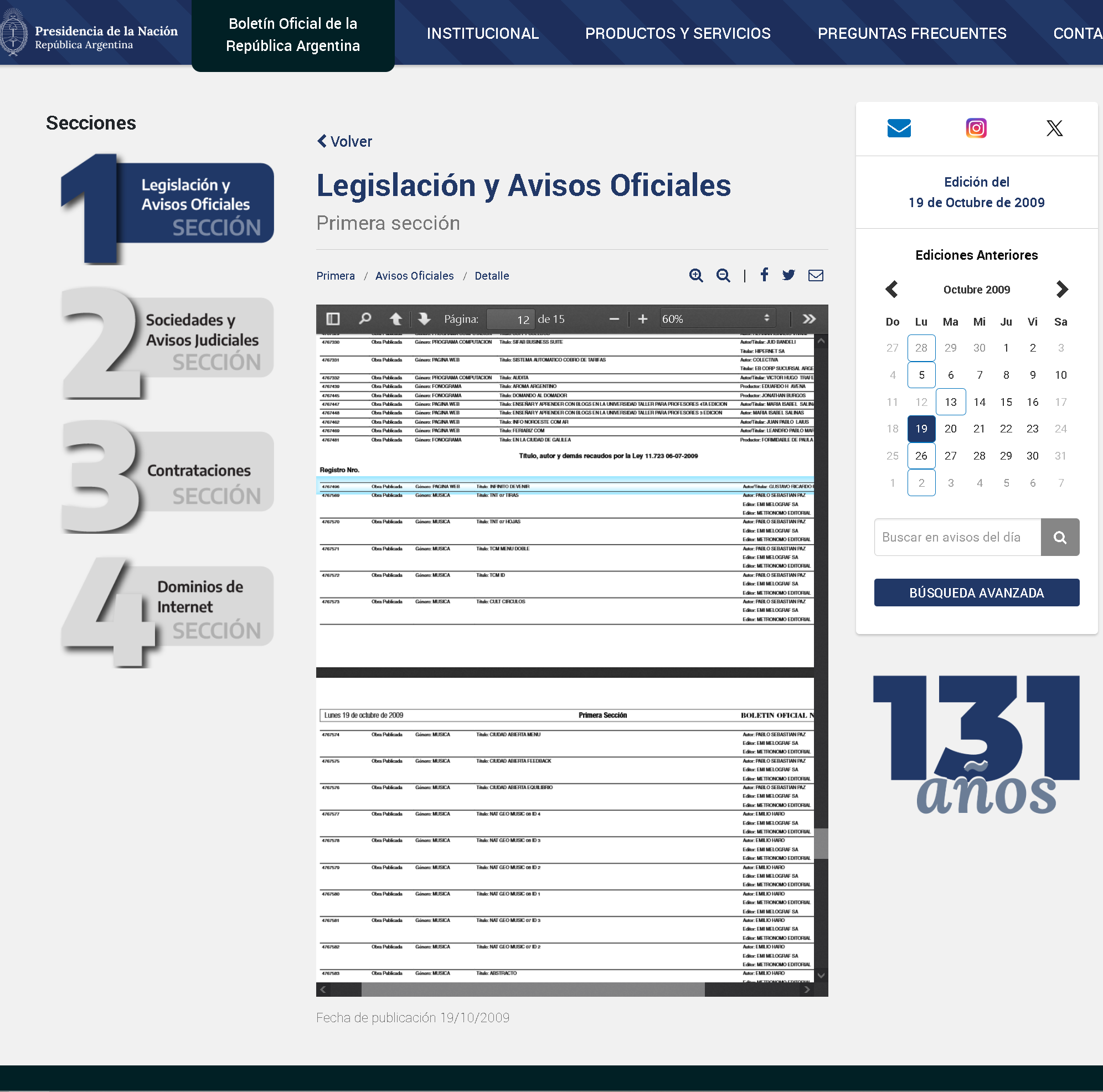Open the 60% zoom level dropdown
Screen dimensions: 1103x1092
point(716,318)
